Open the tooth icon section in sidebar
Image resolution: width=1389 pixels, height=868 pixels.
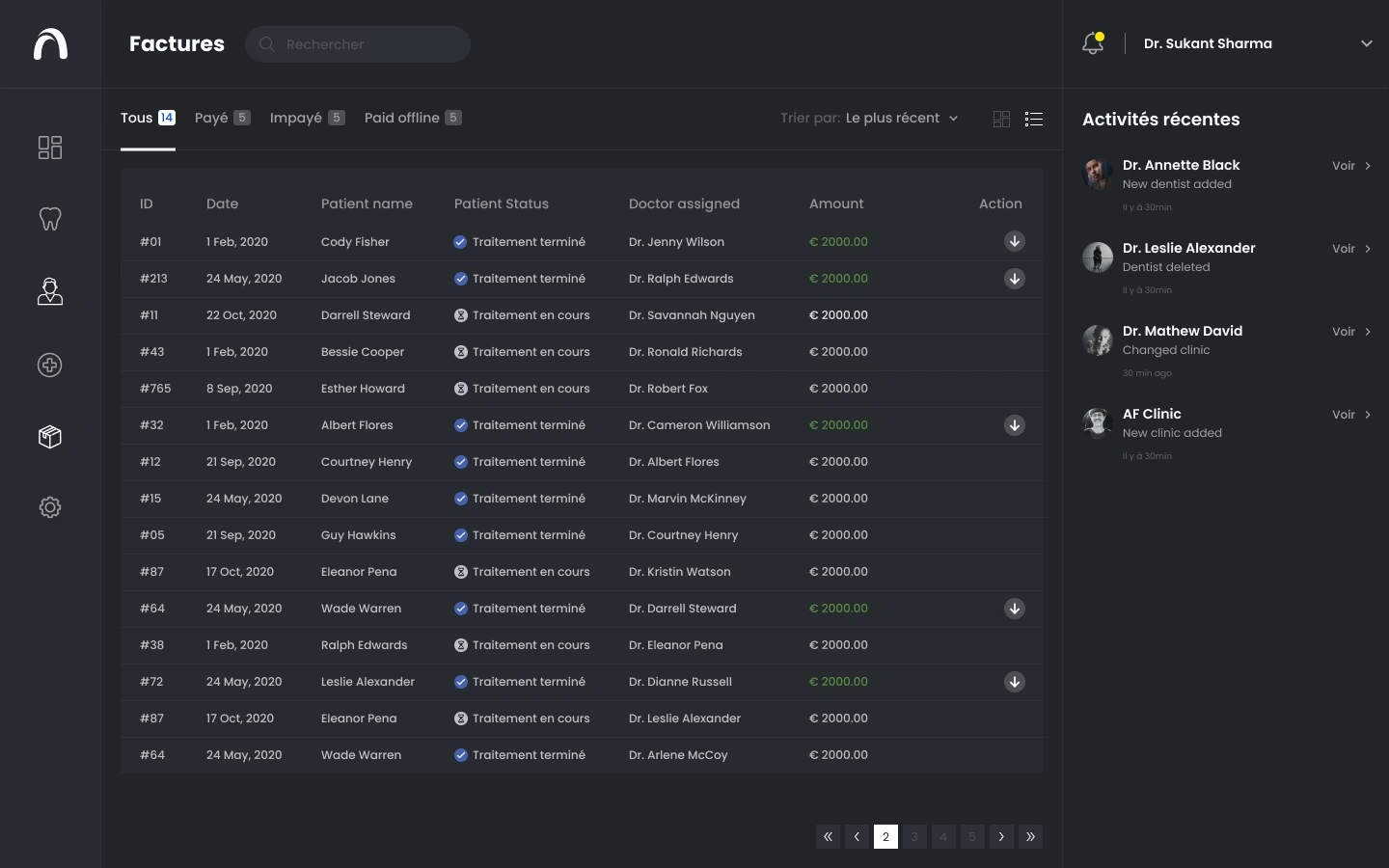[50, 219]
